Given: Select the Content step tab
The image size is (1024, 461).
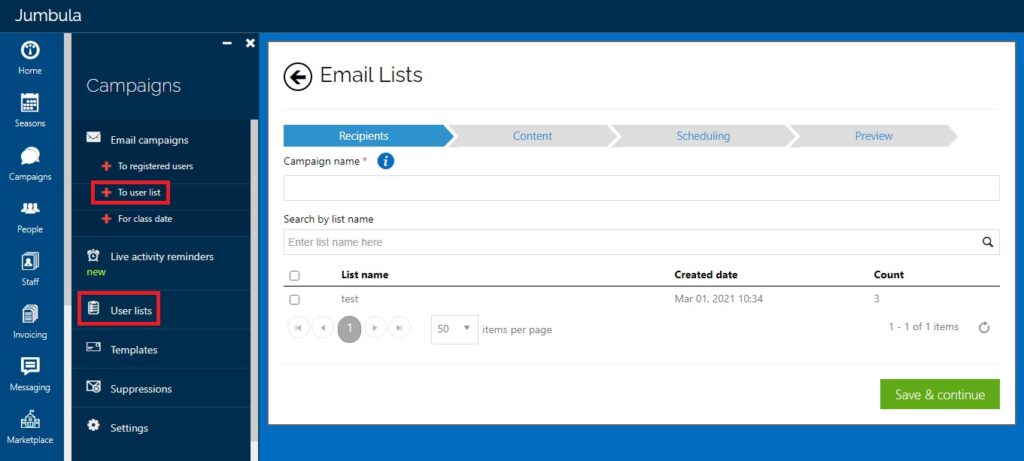Looking at the screenshot, I should (x=532, y=136).
